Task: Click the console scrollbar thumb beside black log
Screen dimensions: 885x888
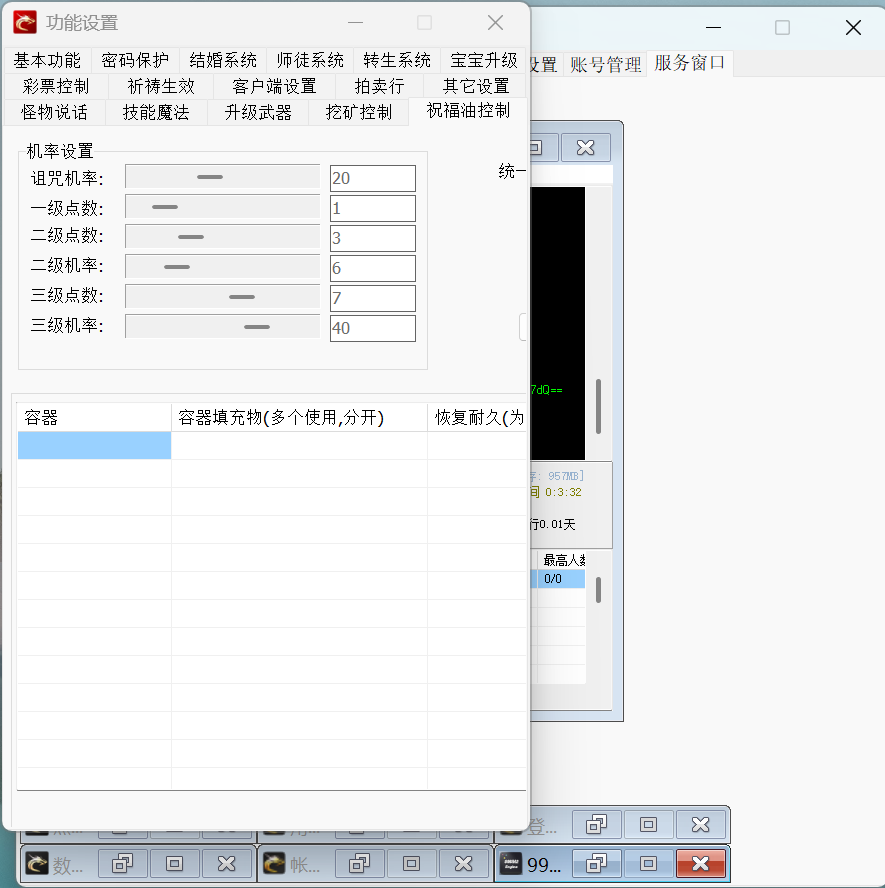Action: (x=598, y=407)
